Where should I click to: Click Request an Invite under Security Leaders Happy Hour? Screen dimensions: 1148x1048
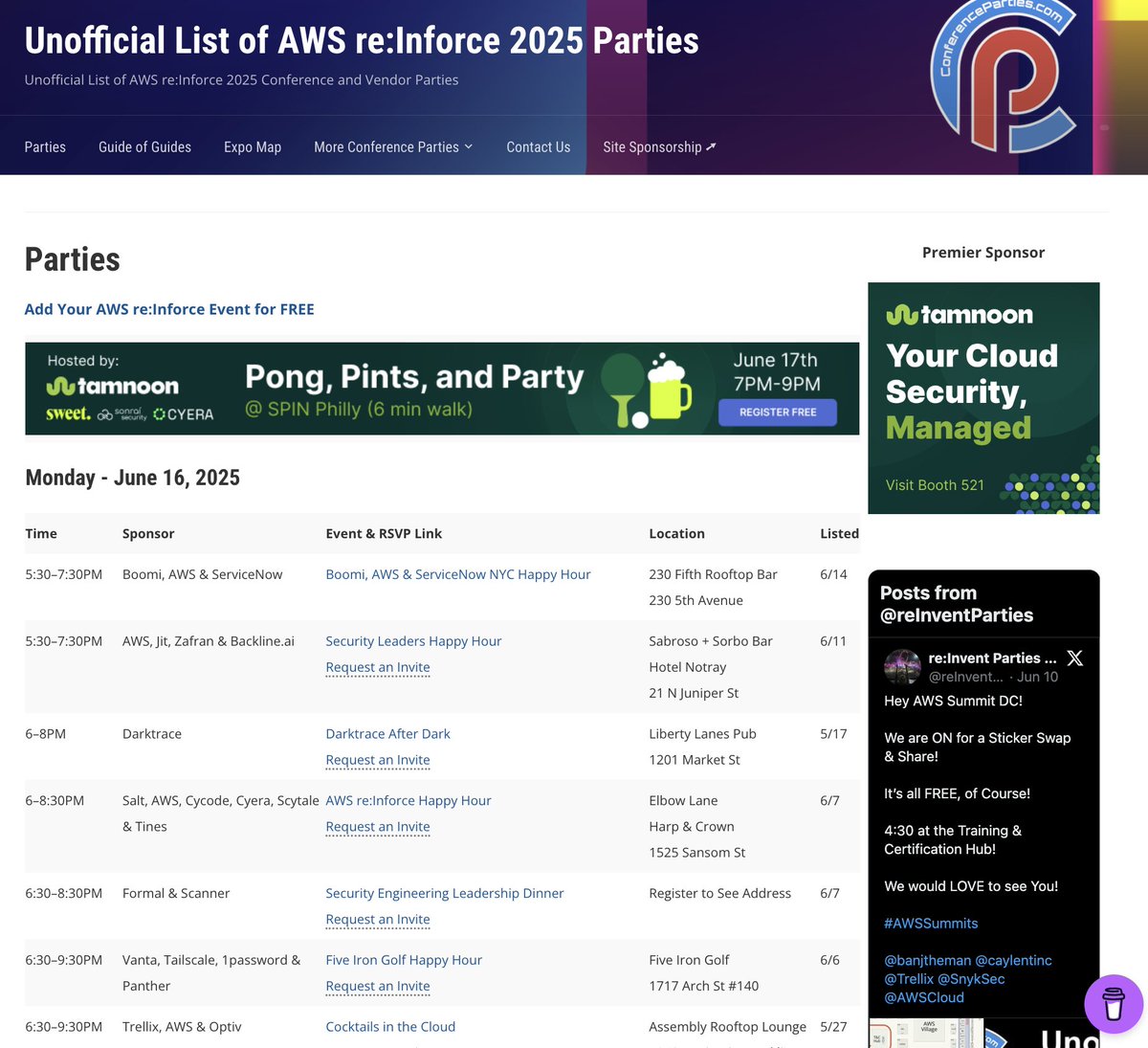tap(378, 667)
